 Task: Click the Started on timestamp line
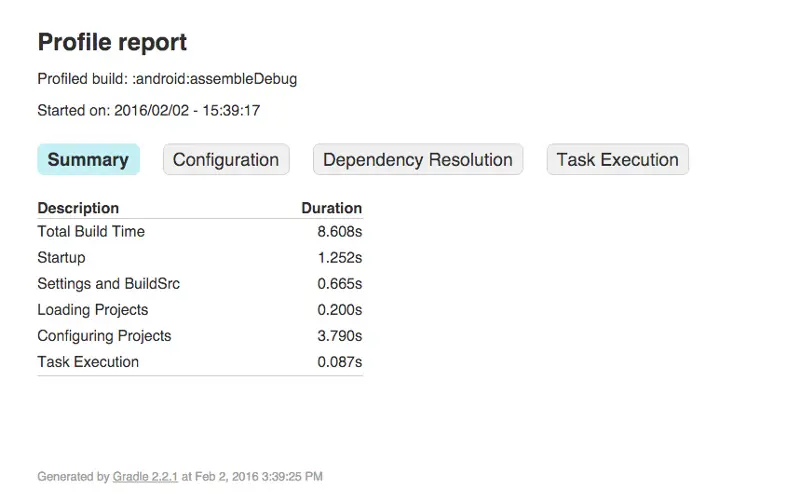148,110
